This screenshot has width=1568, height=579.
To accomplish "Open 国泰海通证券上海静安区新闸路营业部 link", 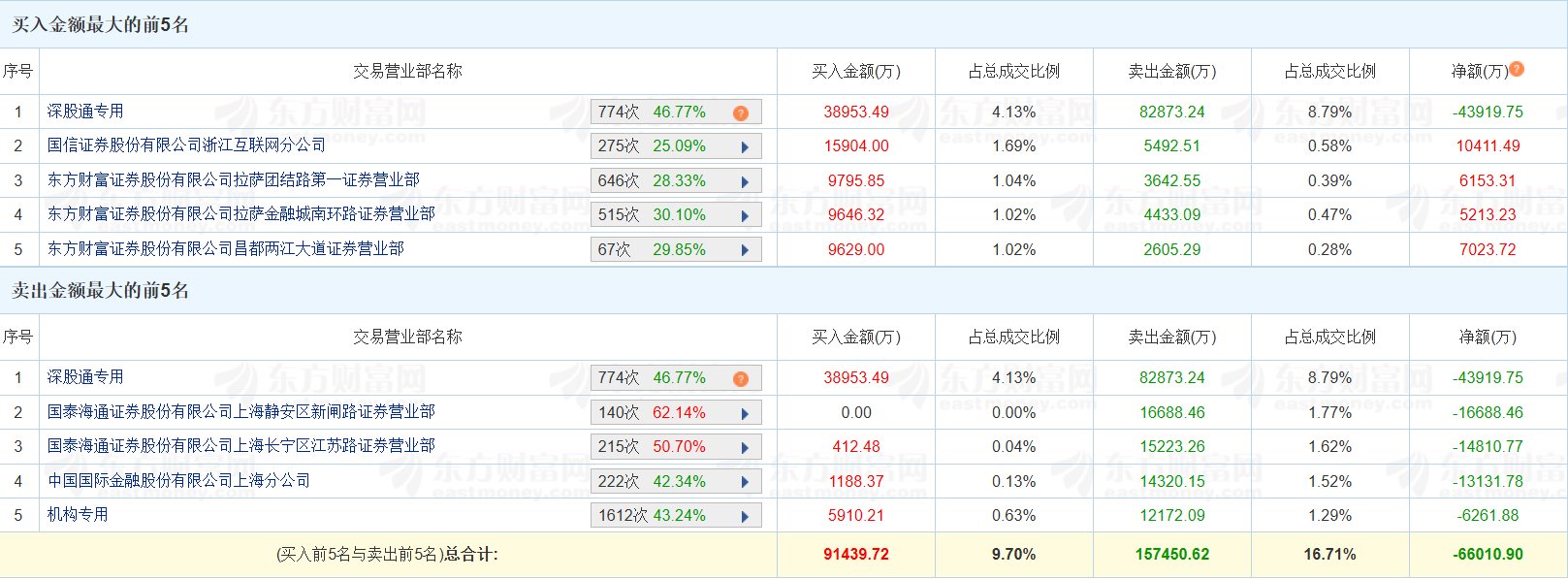I will click(240, 412).
